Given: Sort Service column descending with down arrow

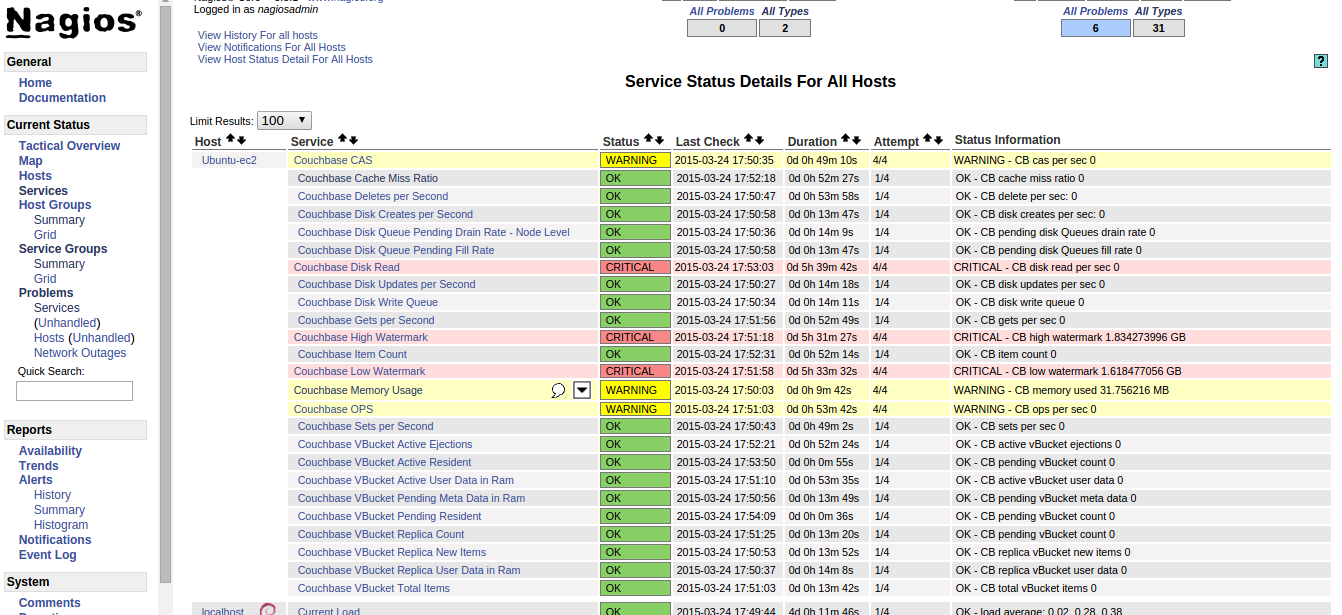Looking at the screenshot, I should click(x=353, y=140).
